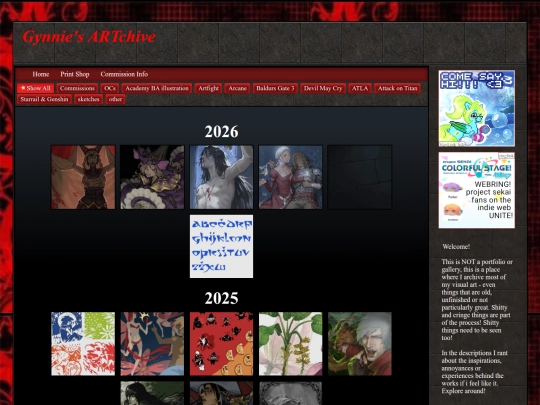Open 2026 red-curtain horned figure artwork
The width and height of the screenshot is (540, 405).
click(x=83, y=177)
